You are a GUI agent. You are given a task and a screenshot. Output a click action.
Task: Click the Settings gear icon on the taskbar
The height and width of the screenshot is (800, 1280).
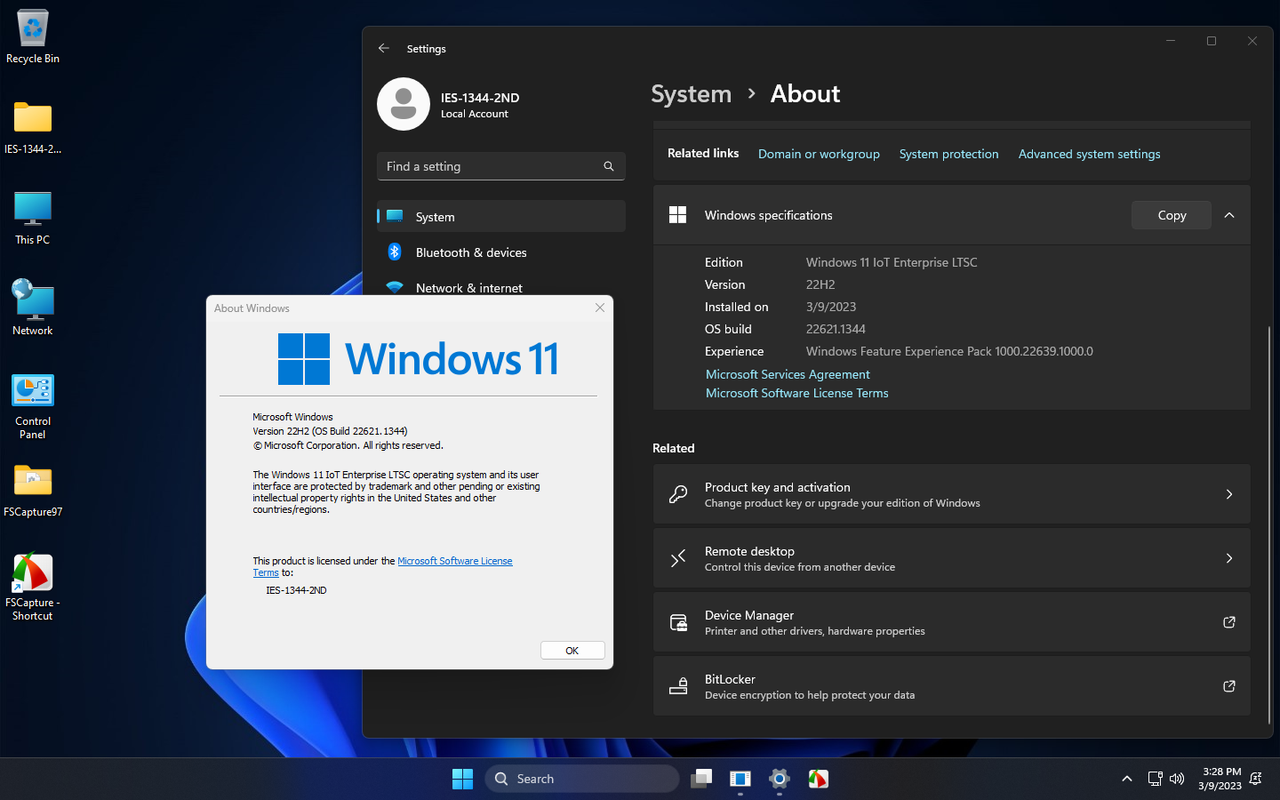pos(779,778)
